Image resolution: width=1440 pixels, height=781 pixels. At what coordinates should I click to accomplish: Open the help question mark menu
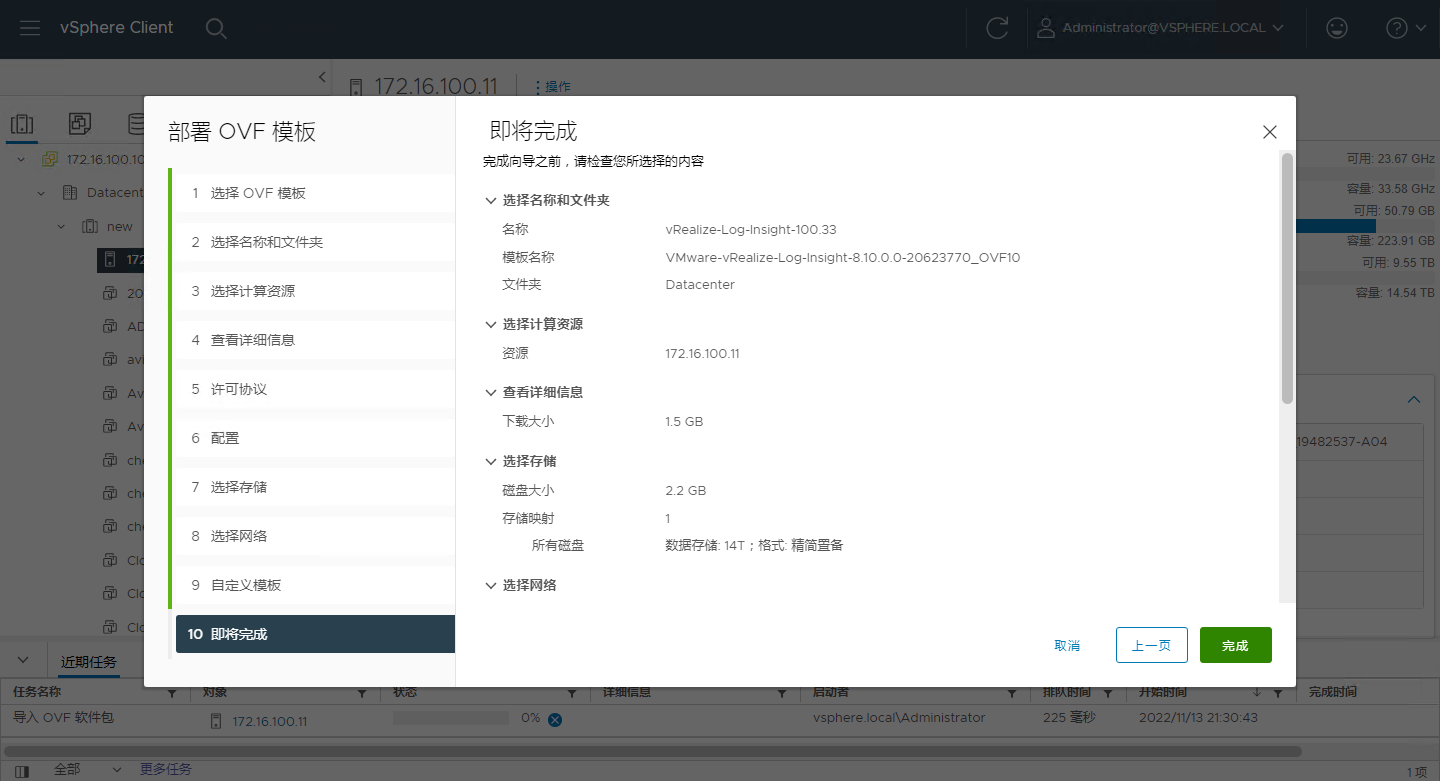pos(1405,28)
